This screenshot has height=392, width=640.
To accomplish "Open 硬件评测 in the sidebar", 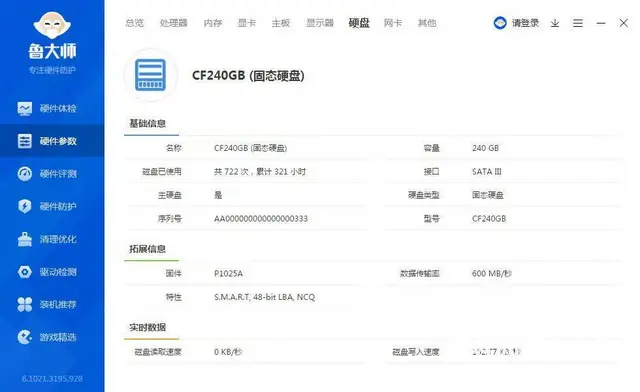I will [x=52, y=174].
